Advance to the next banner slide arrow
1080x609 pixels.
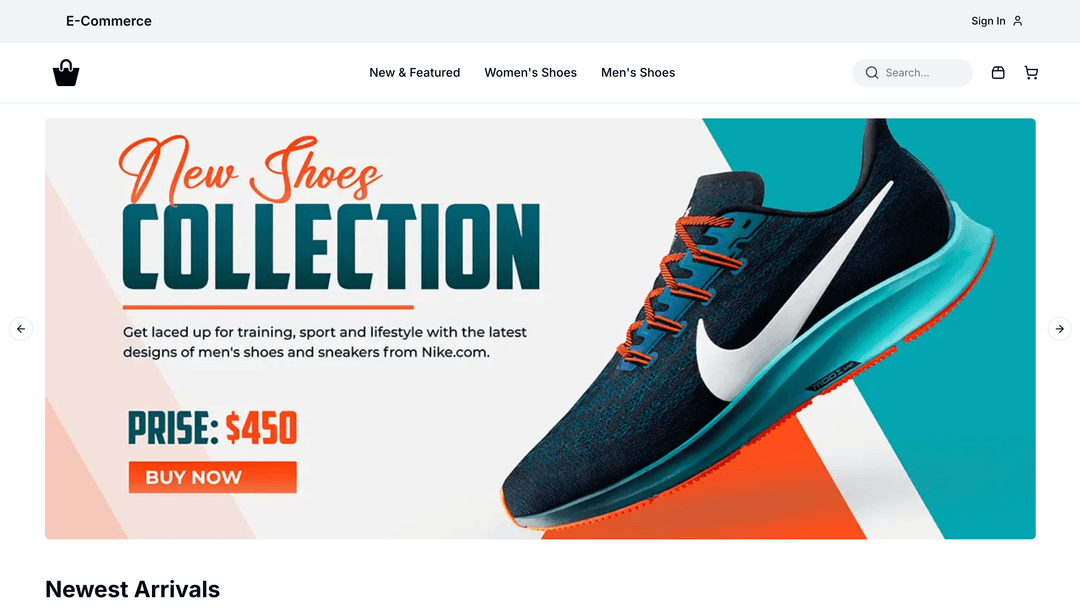(x=1059, y=329)
